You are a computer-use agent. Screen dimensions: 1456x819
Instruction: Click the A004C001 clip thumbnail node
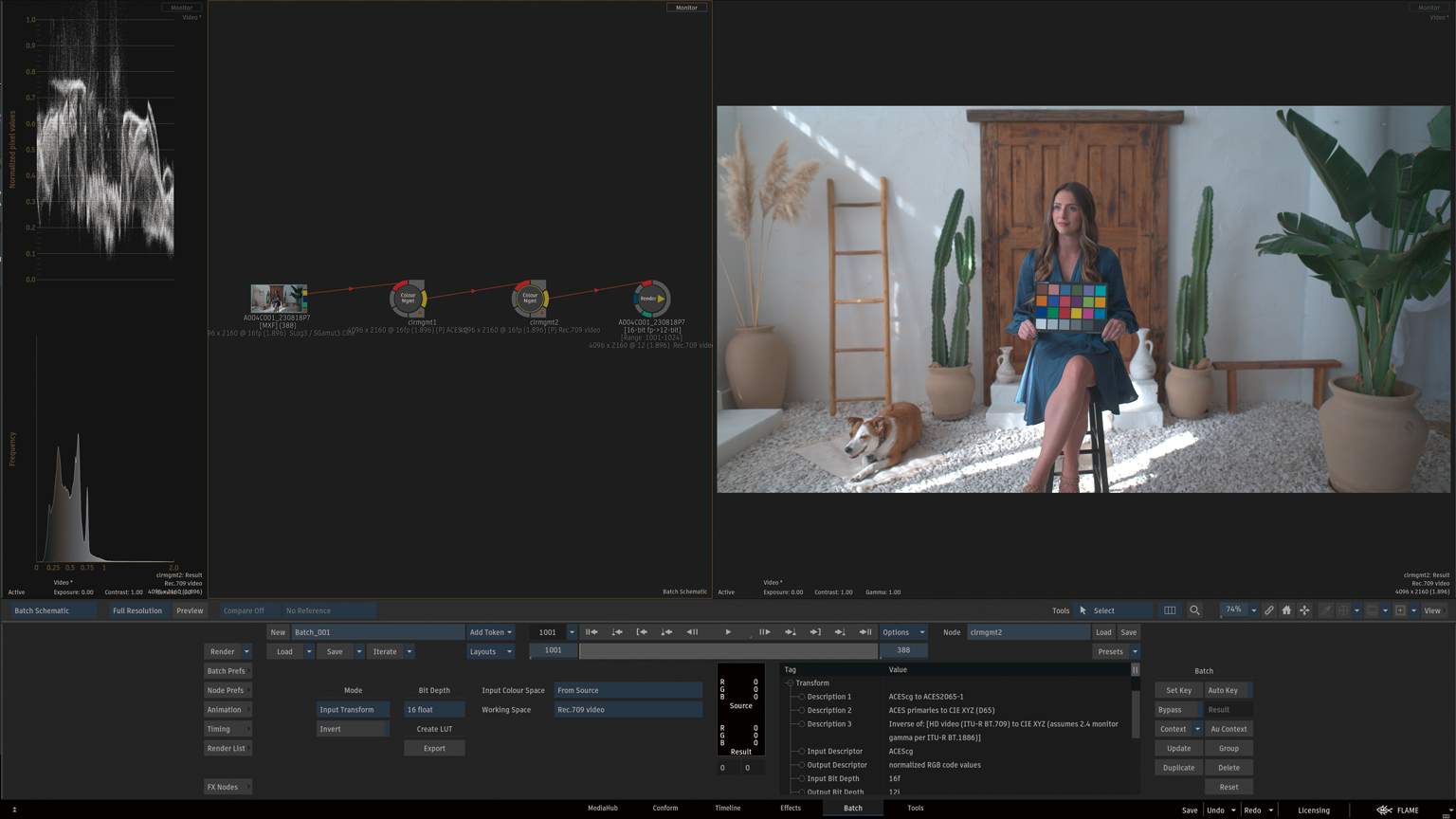point(279,299)
